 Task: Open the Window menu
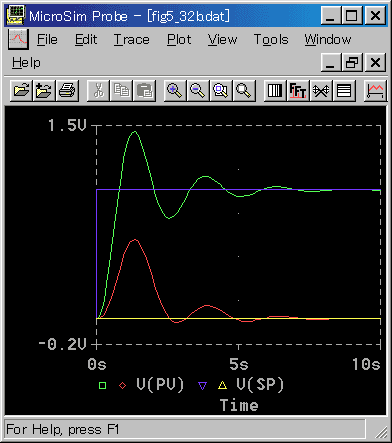[328, 40]
